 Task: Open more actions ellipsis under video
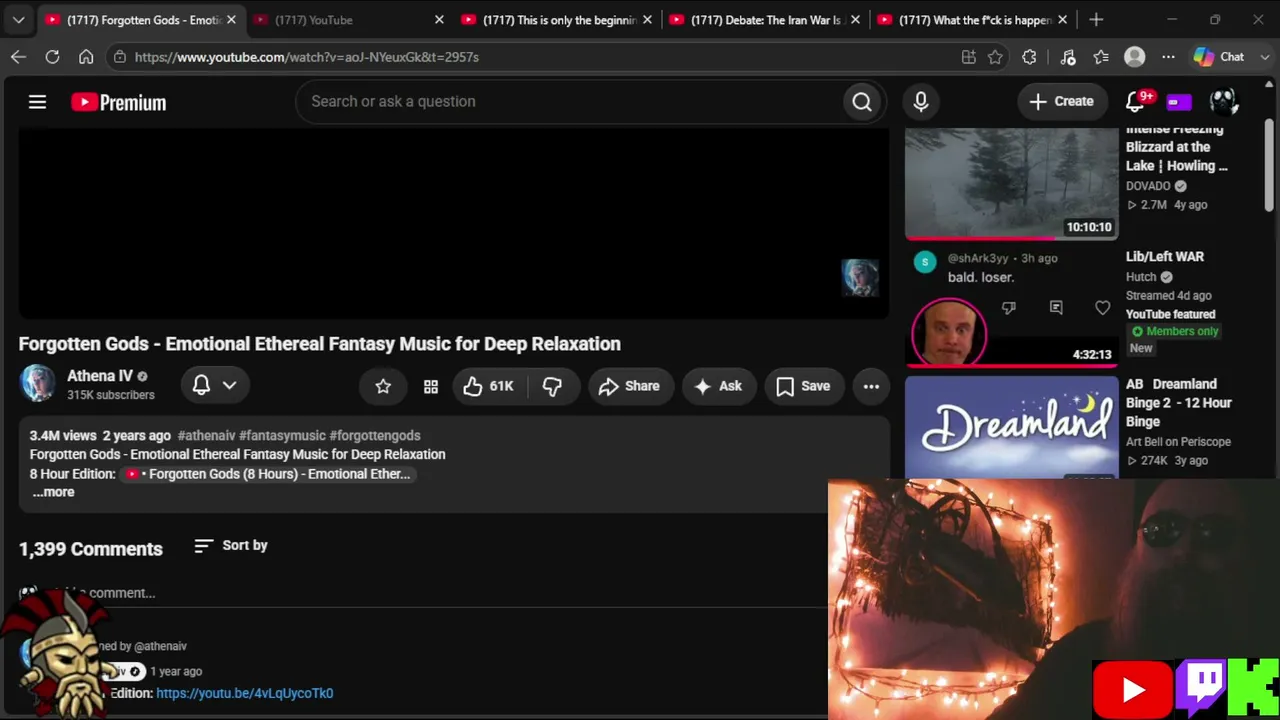[x=871, y=386]
